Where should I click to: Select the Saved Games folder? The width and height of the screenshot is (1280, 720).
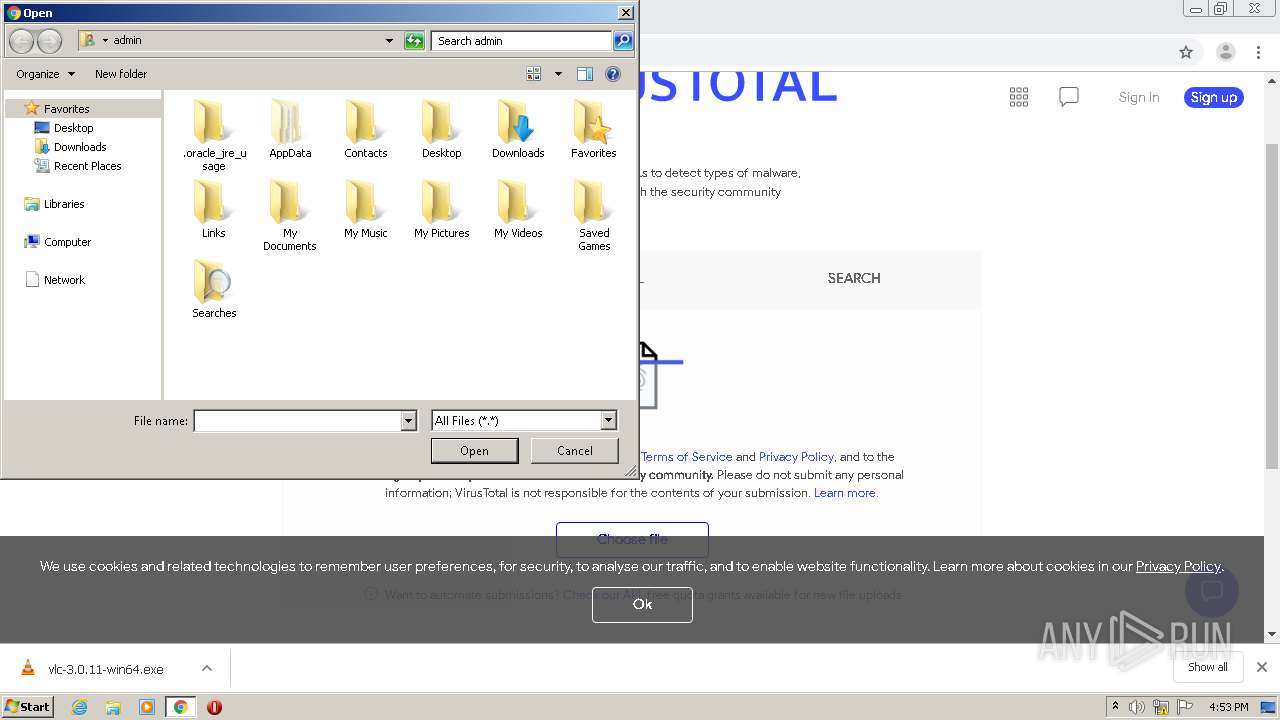594,214
